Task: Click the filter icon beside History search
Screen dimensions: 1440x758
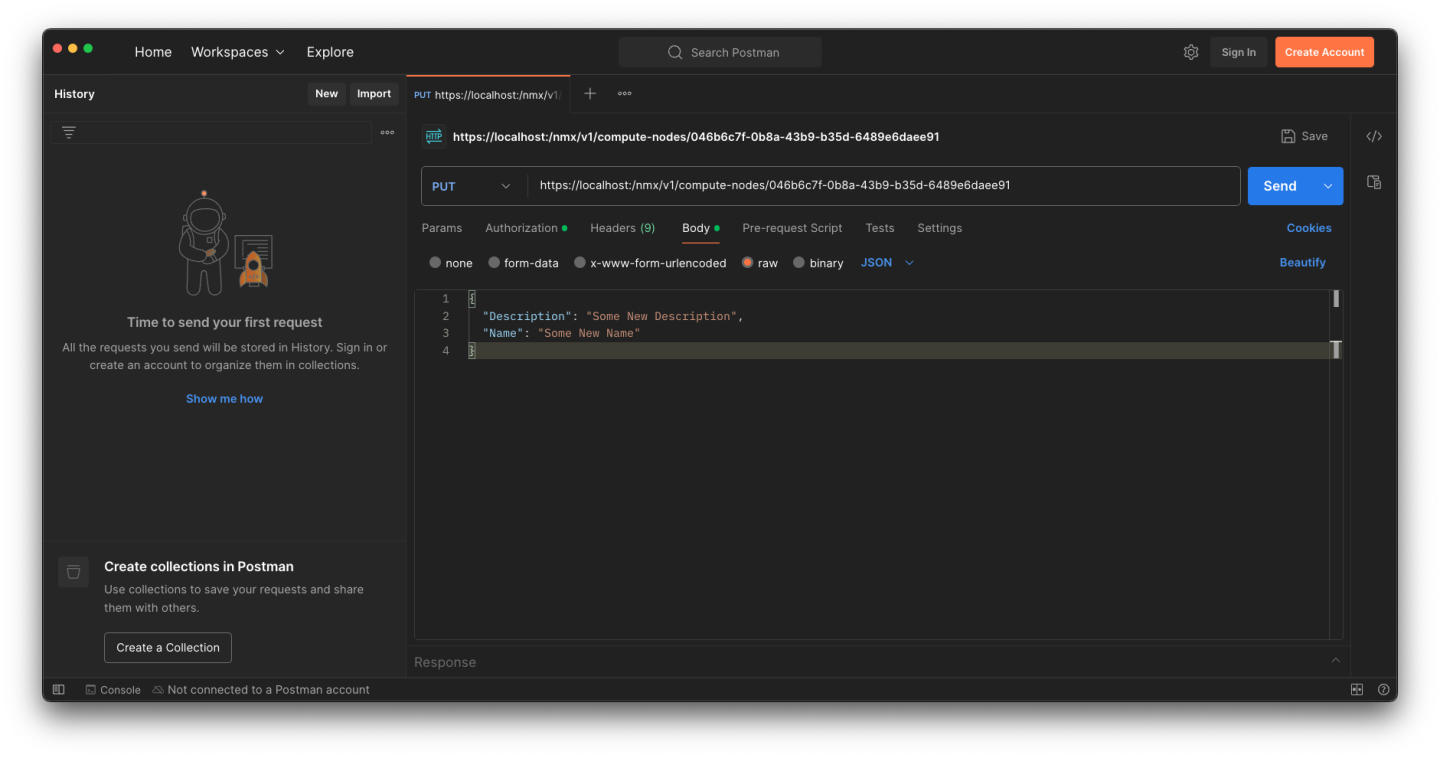Action: coord(68,131)
